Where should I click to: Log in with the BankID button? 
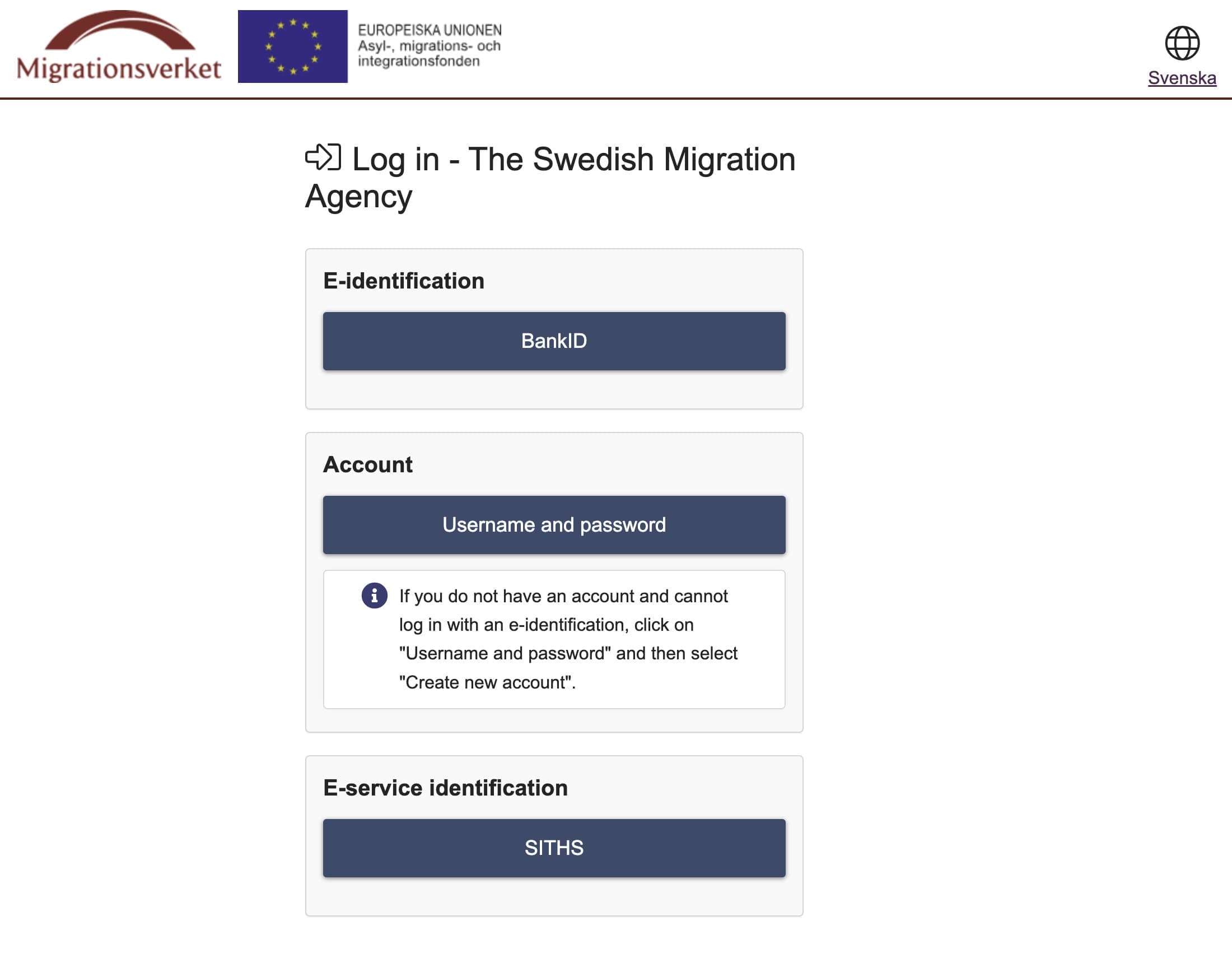(554, 341)
